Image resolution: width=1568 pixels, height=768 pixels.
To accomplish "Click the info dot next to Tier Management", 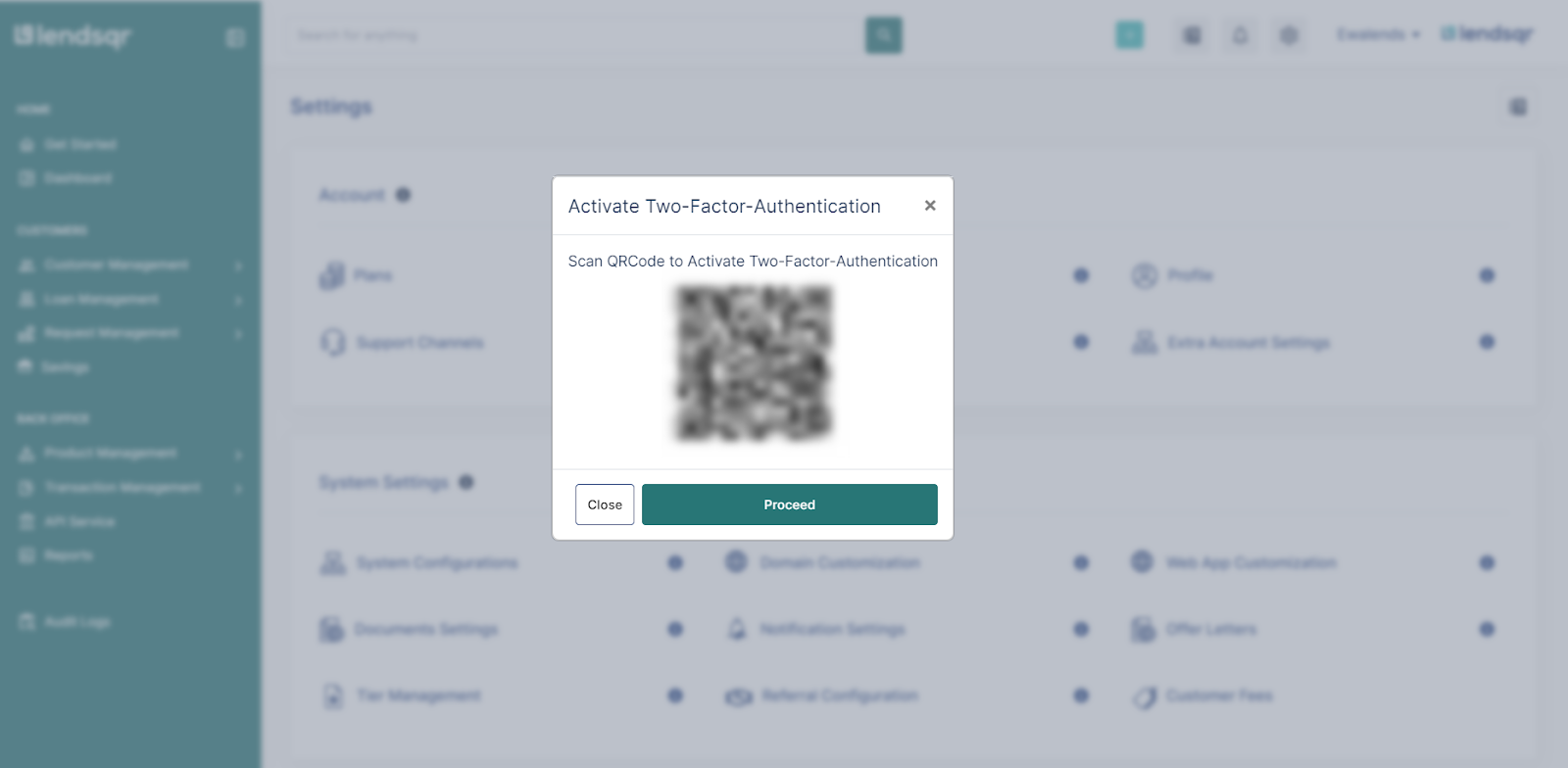I will (x=675, y=696).
